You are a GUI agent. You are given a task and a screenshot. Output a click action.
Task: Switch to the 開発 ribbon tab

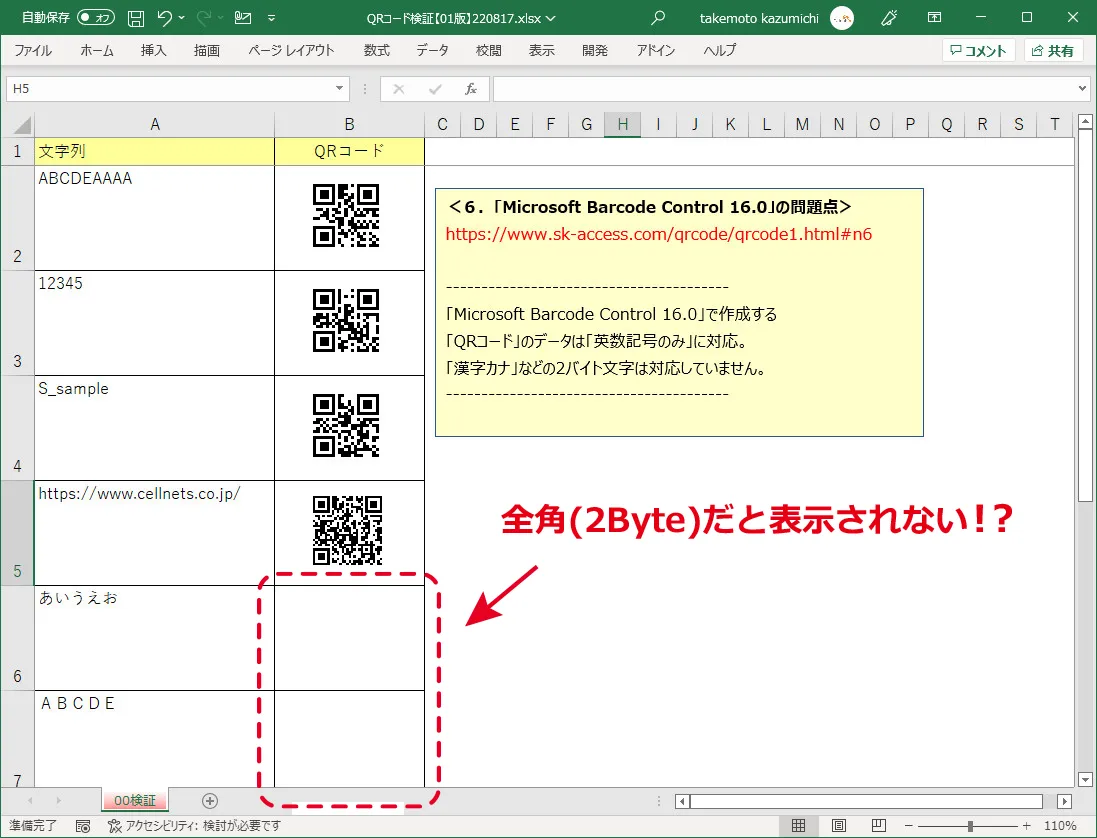(595, 50)
